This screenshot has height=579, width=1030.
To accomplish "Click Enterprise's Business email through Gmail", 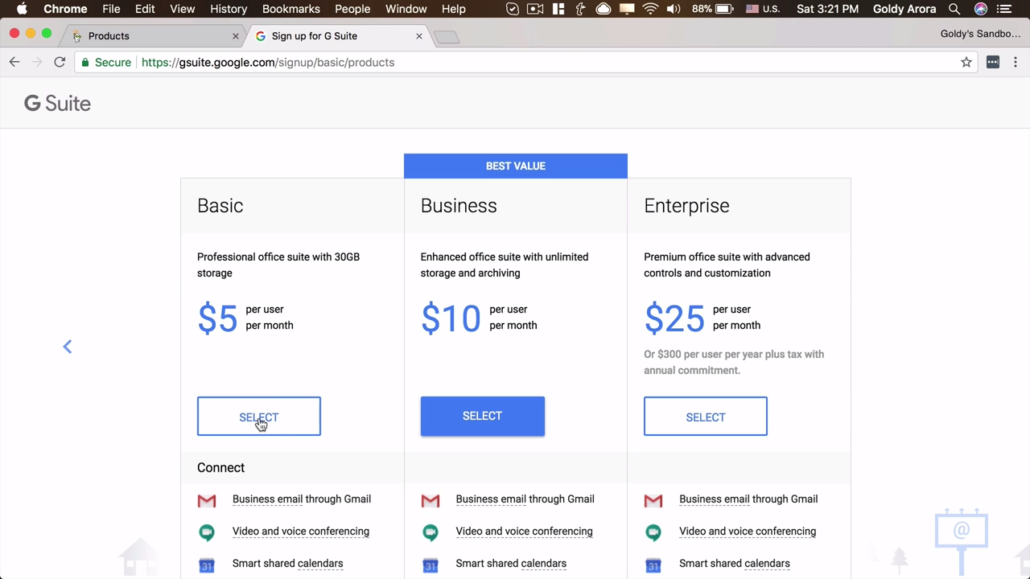I will 748,499.
